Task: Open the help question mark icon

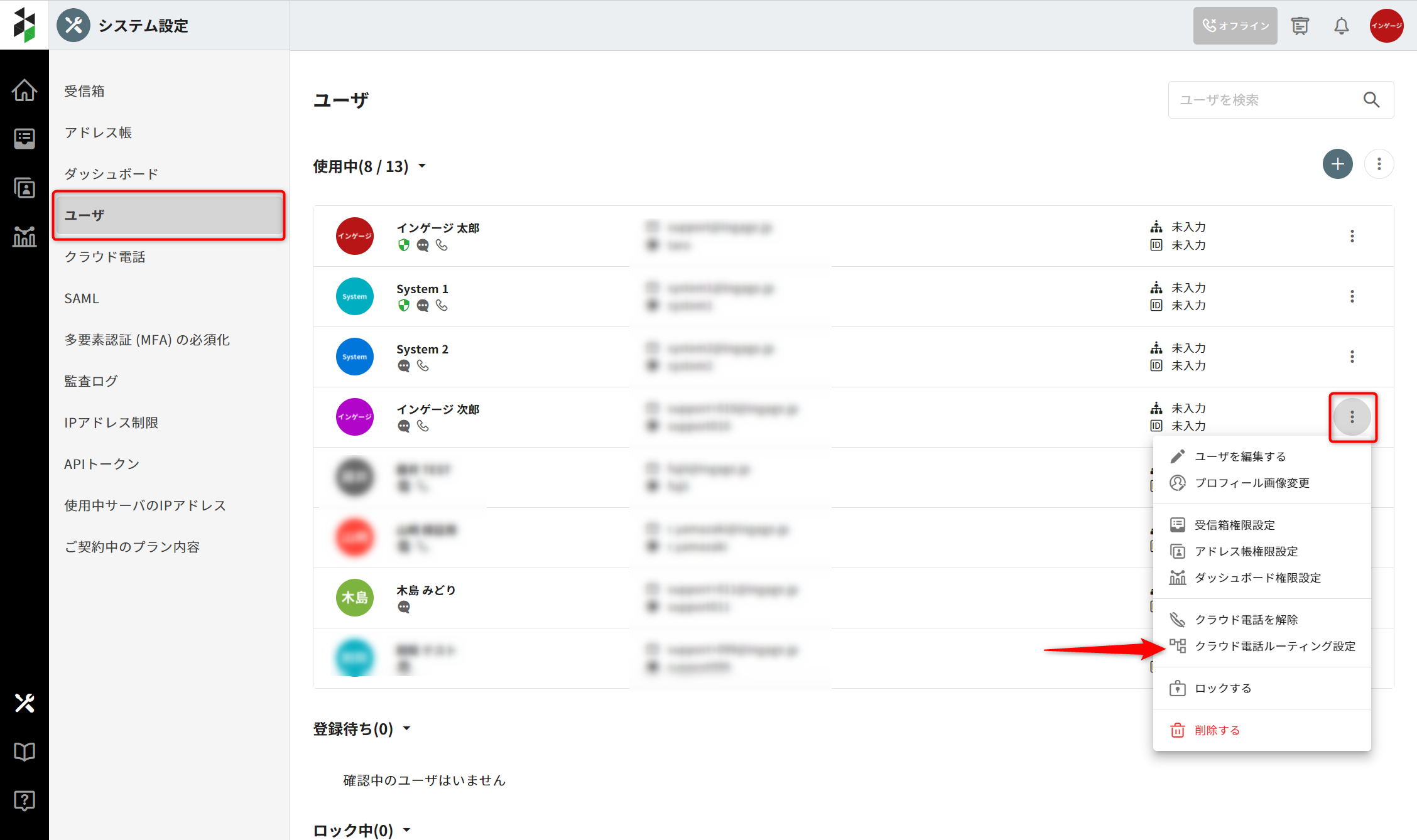Action: (24, 800)
